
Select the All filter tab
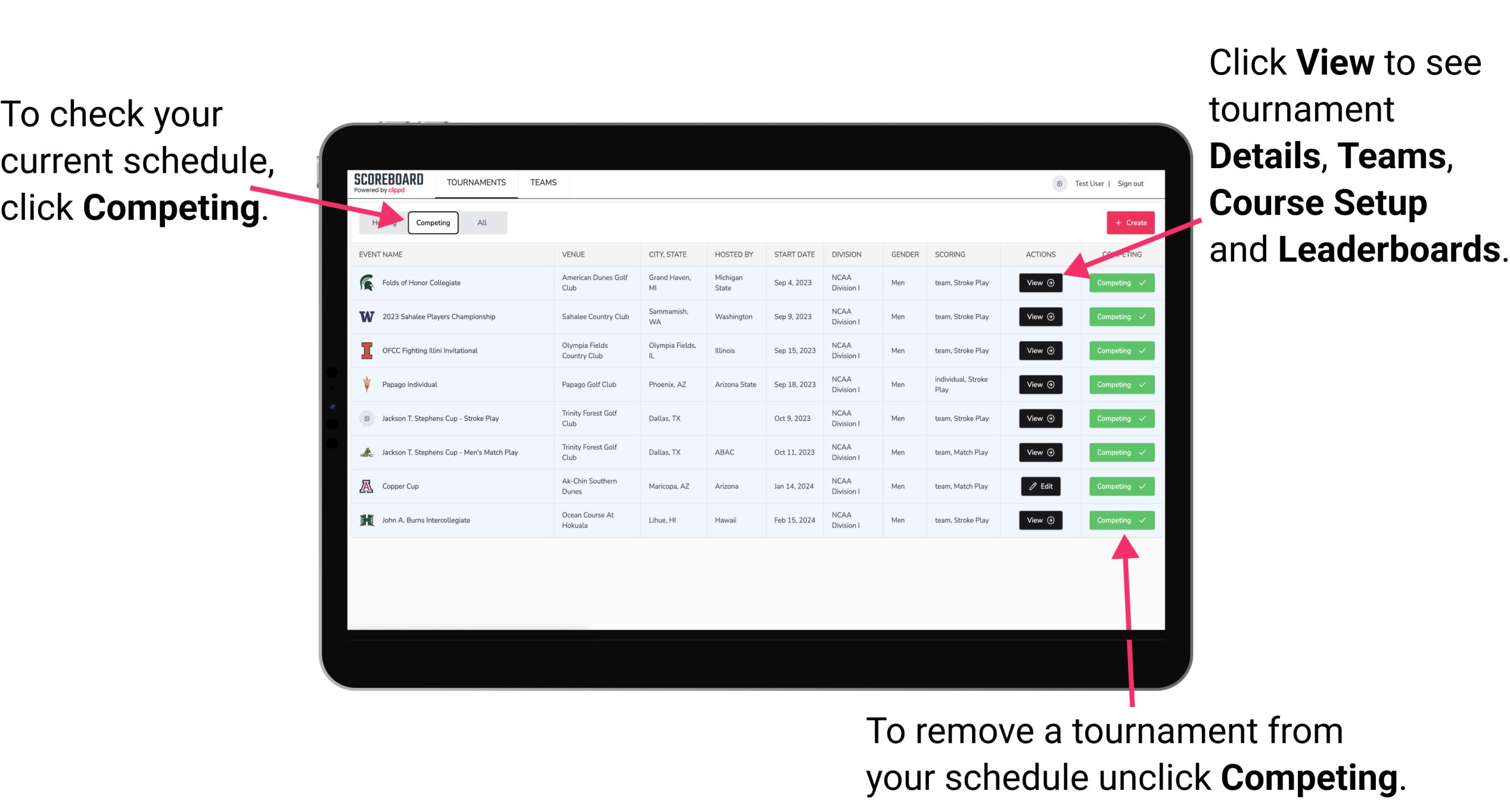(482, 222)
